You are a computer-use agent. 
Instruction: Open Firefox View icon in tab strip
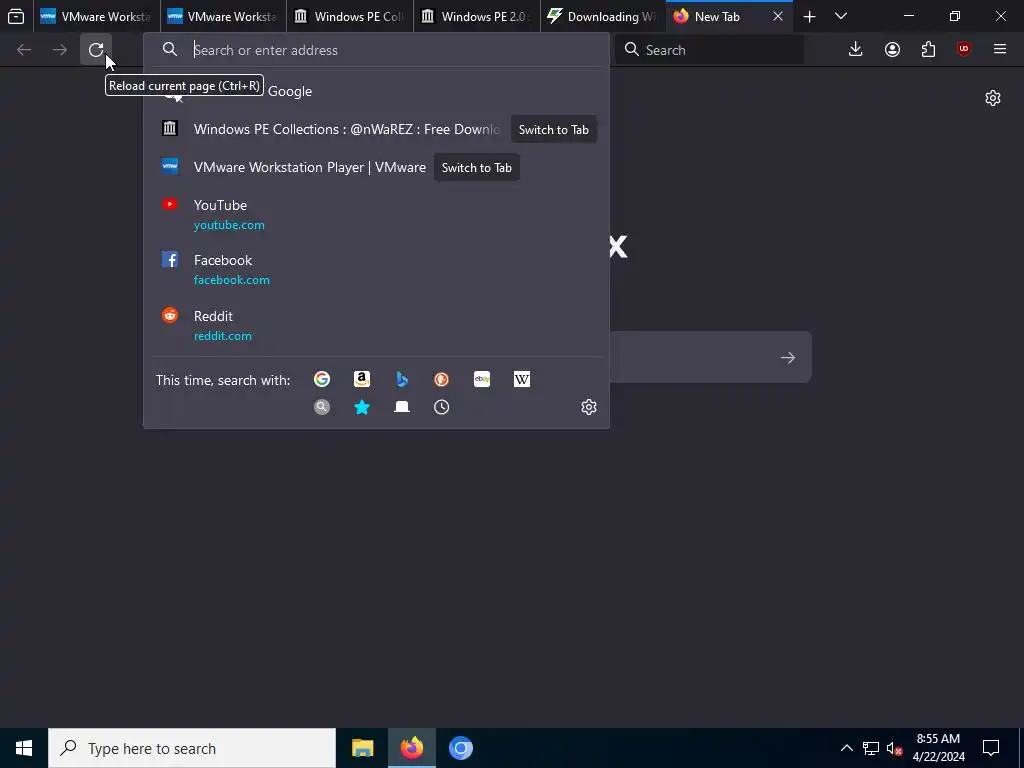click(16, 16)
